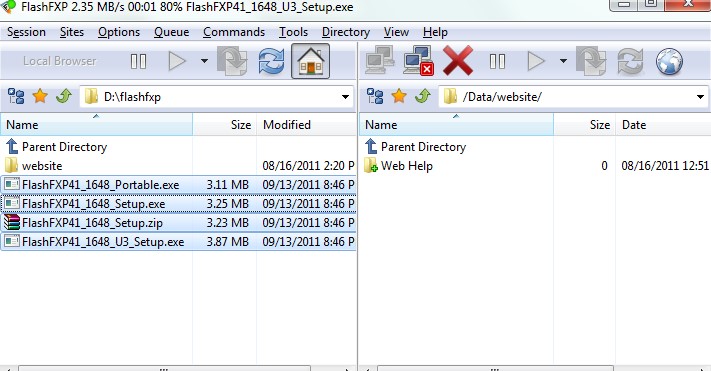
Task: Open the Tools menu
Action: point(293,32)
